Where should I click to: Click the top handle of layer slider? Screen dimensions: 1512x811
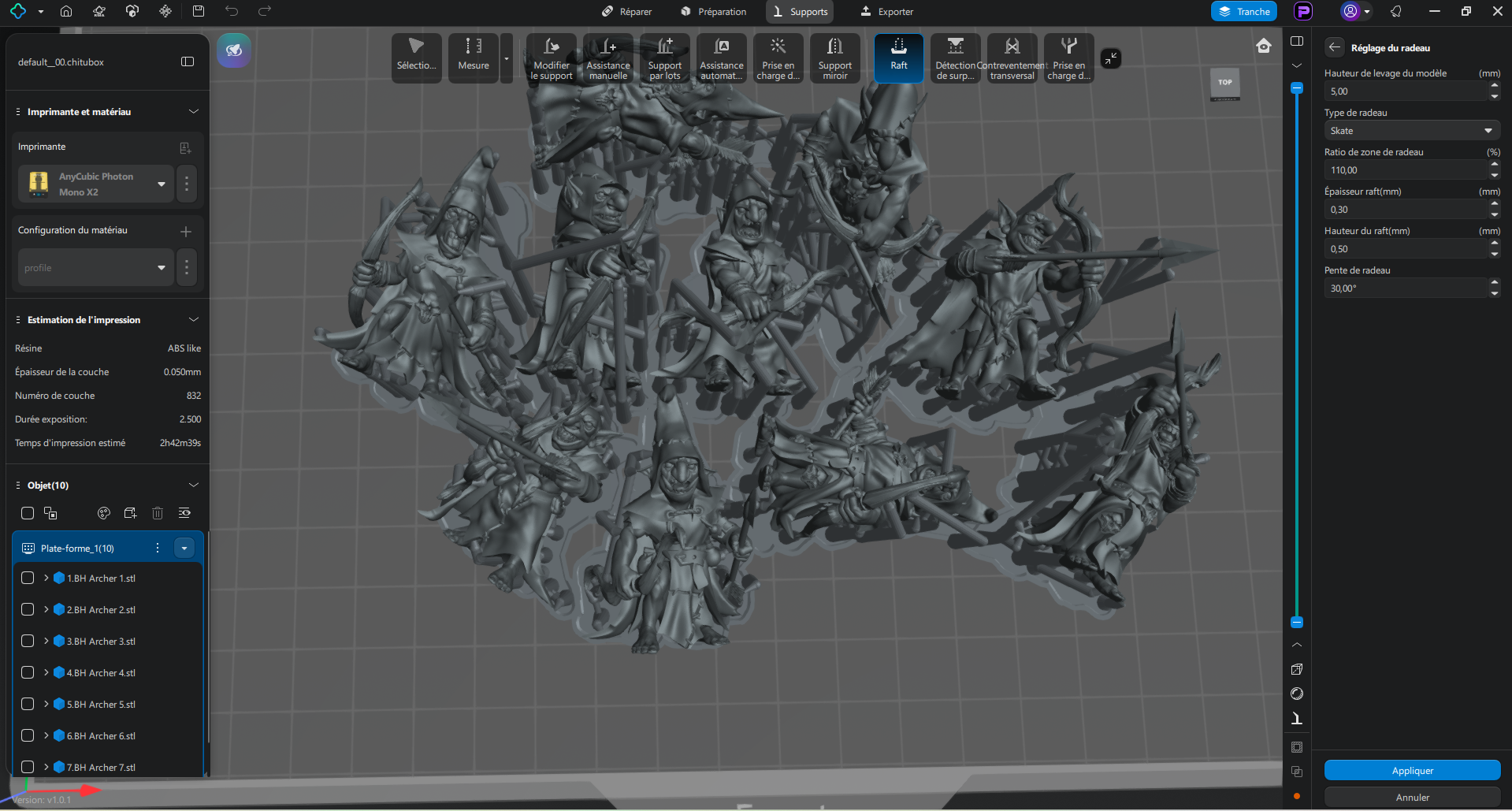(1296, 89)
